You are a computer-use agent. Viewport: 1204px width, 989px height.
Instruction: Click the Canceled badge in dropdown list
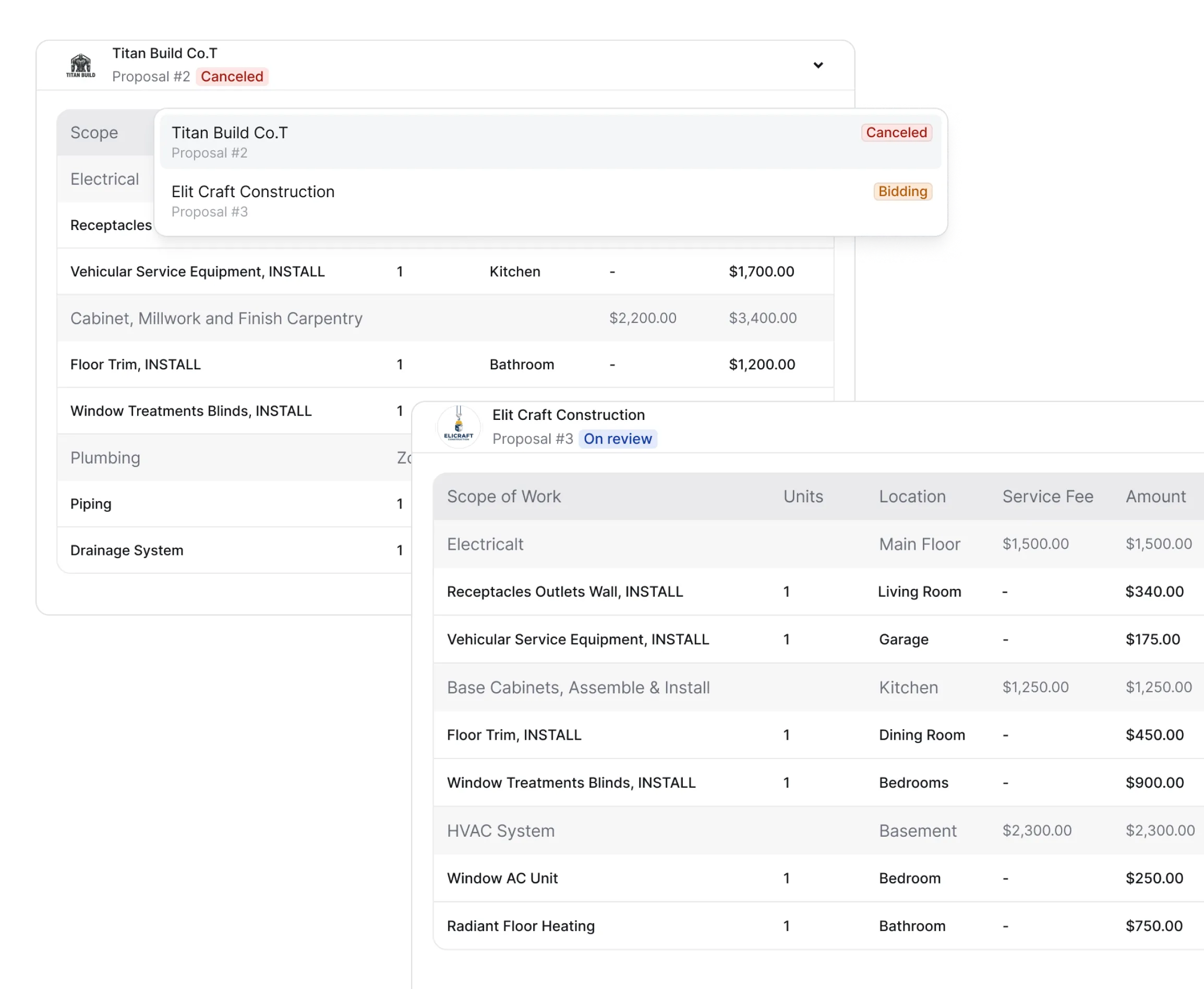pos(896,132)
